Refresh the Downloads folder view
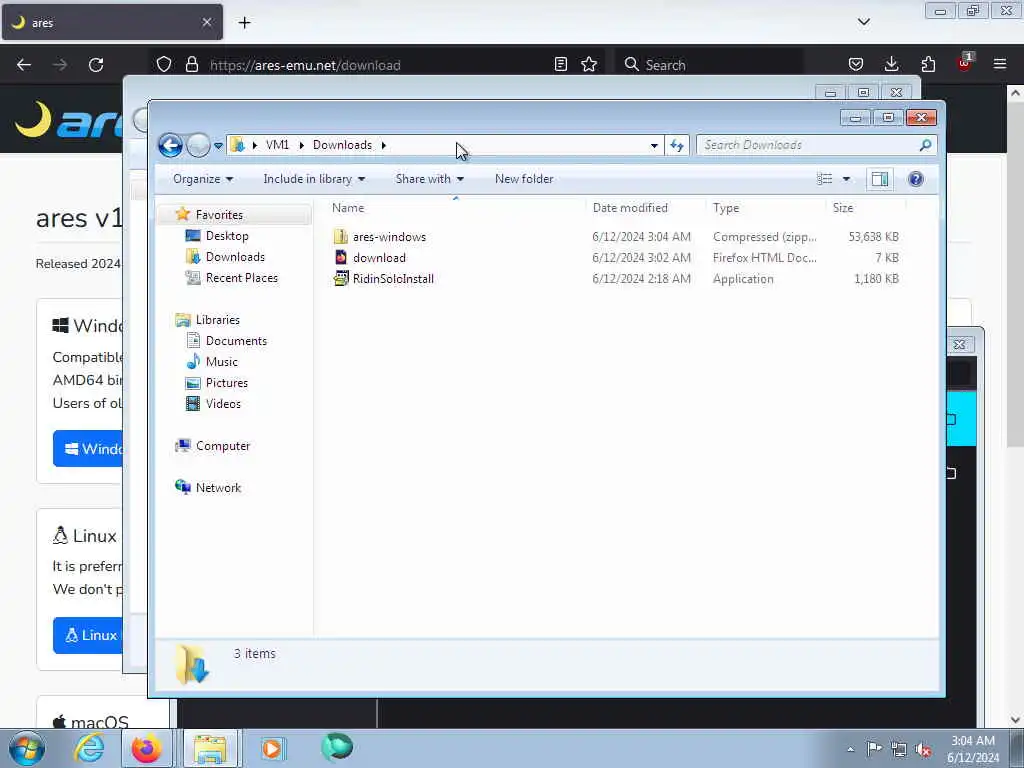The image size is (1024, 768). tap(677, 145)
